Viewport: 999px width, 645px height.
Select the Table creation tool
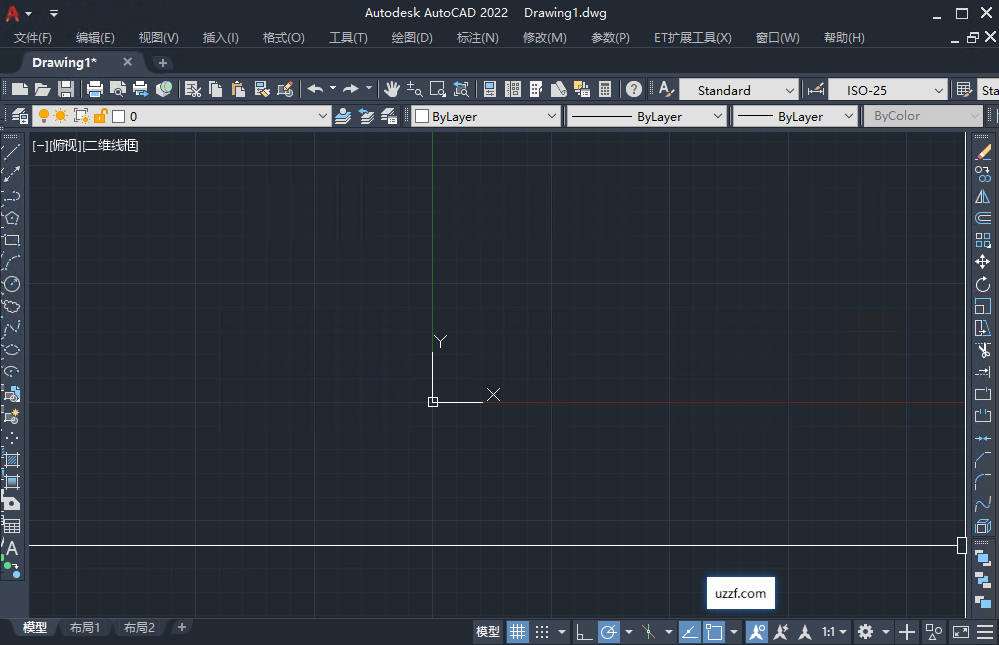[12, 524]
